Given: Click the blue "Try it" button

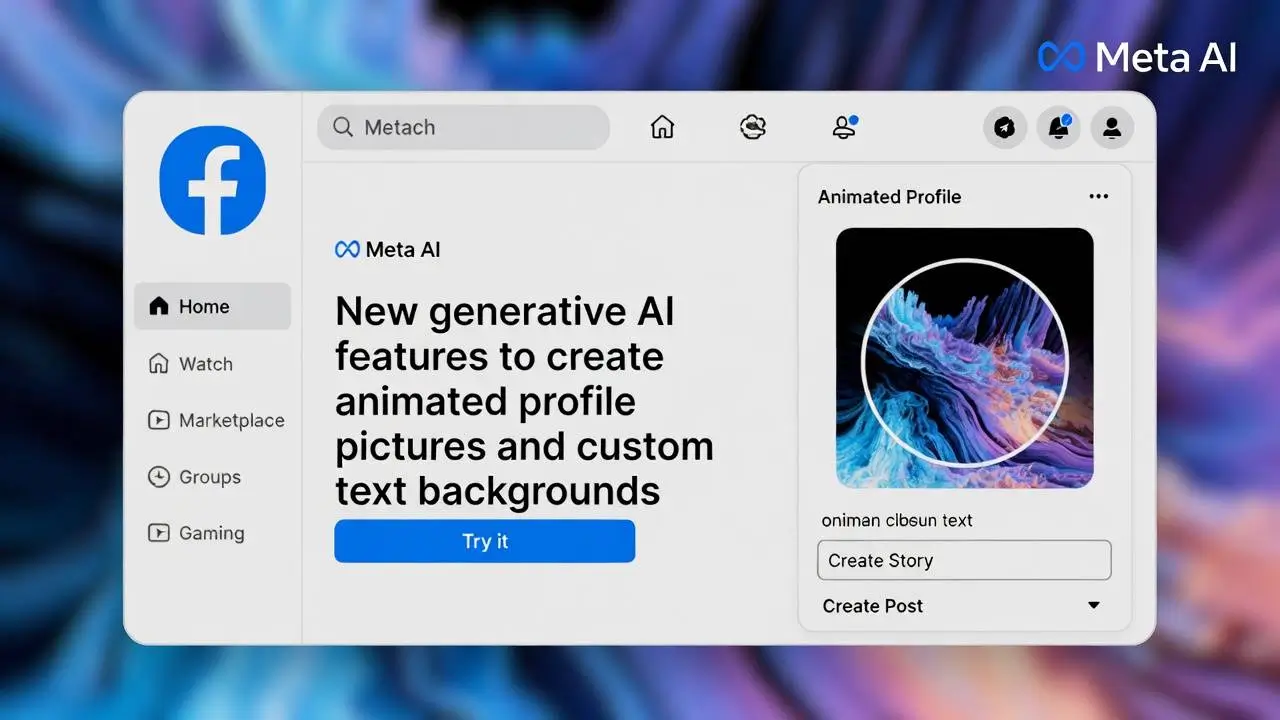Looking at the screenshot, I should click(485, 541).
